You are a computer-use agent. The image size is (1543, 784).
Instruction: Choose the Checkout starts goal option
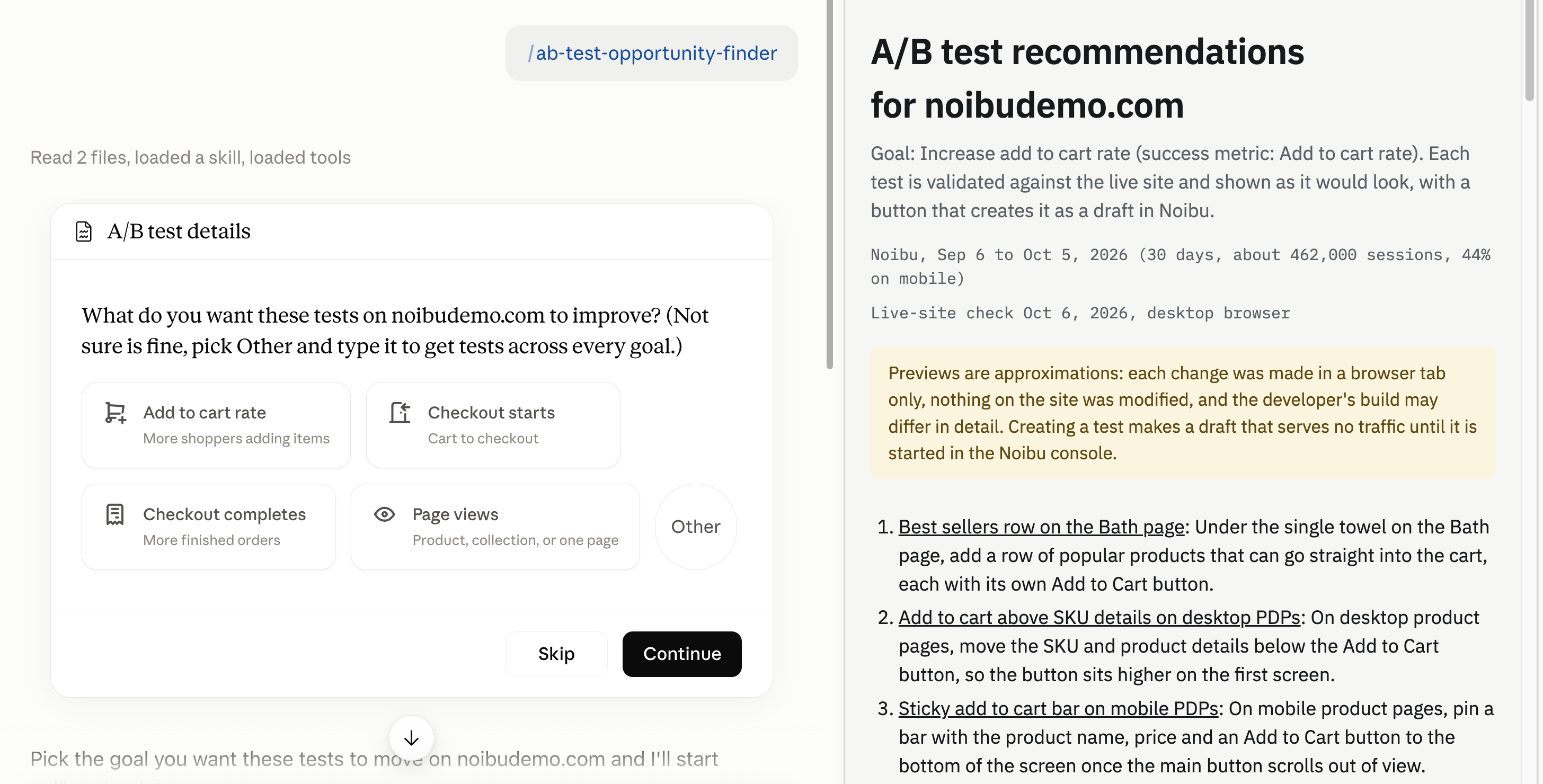click(x=493, y=425)
